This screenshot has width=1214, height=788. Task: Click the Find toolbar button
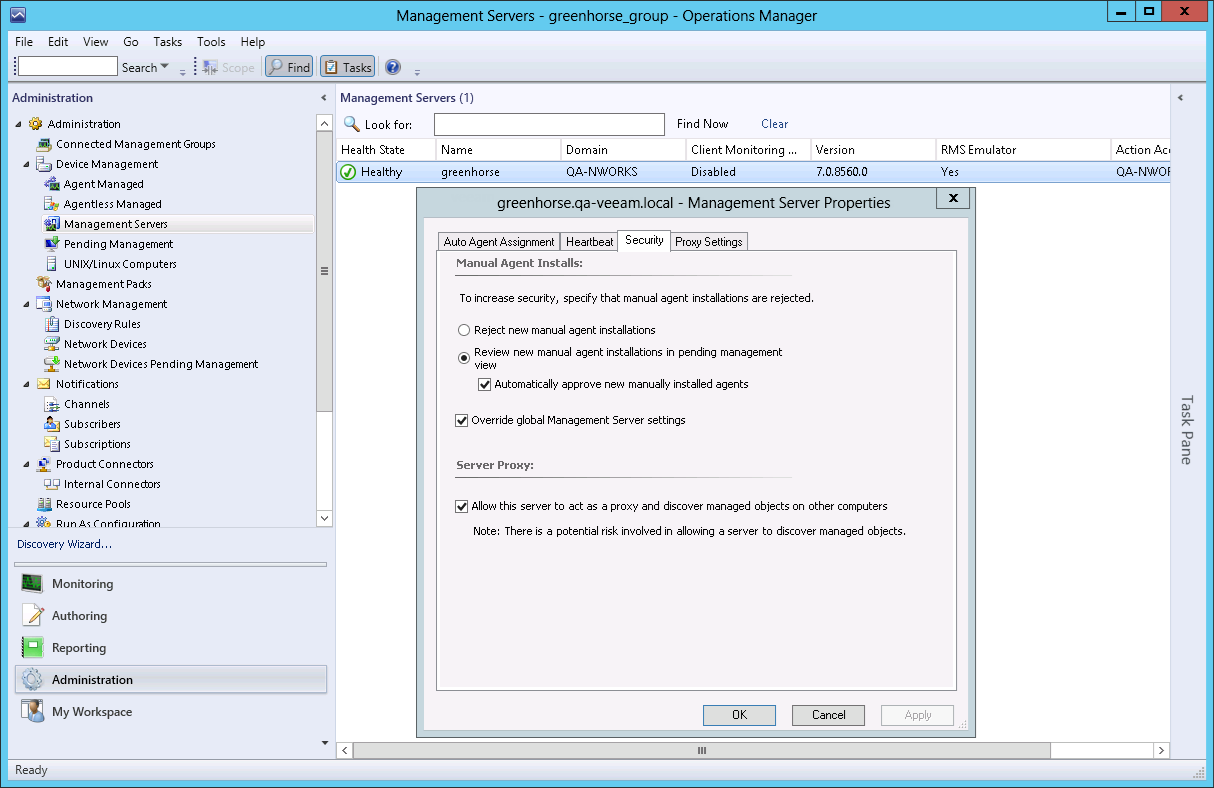pos(289,67)
